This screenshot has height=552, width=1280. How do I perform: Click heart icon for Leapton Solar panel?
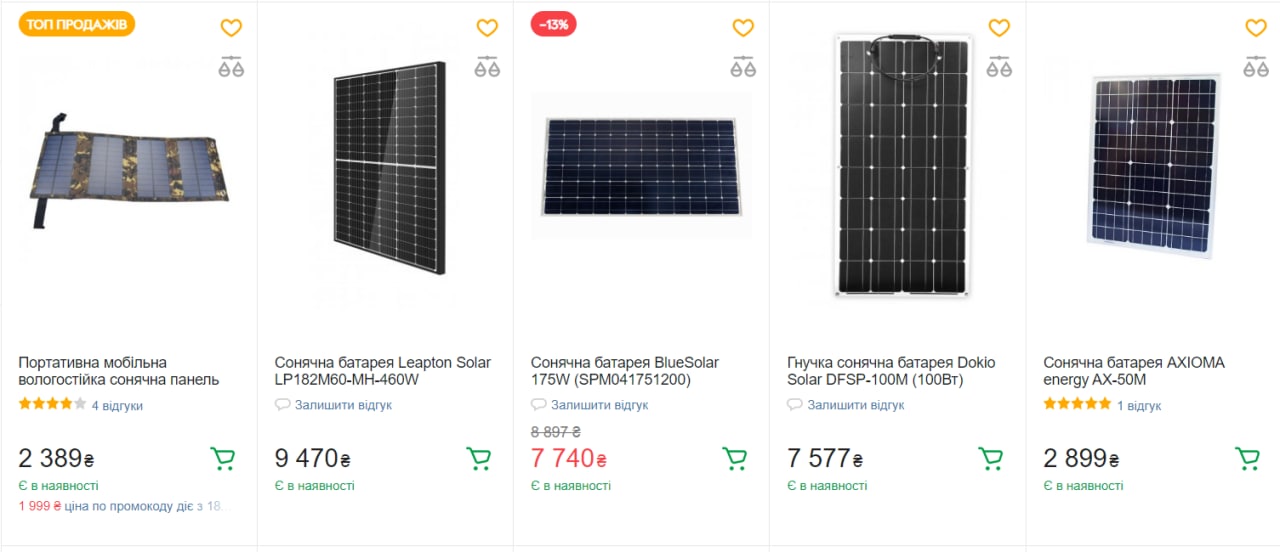tap(487, 28)
